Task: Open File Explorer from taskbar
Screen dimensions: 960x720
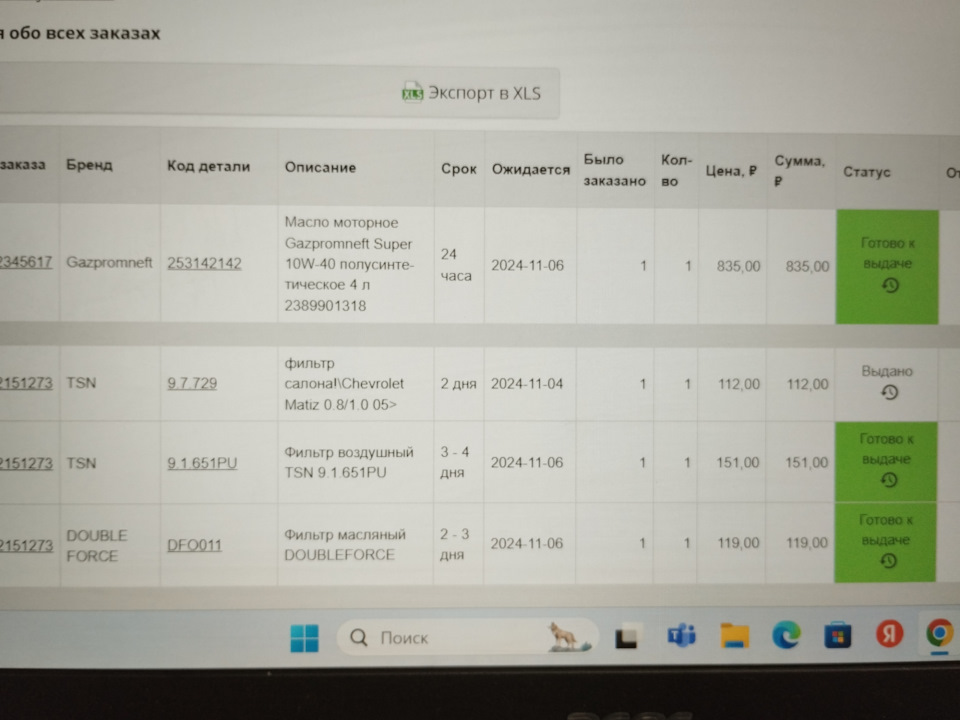Action: pyautogui.click(x=734, y=636)
